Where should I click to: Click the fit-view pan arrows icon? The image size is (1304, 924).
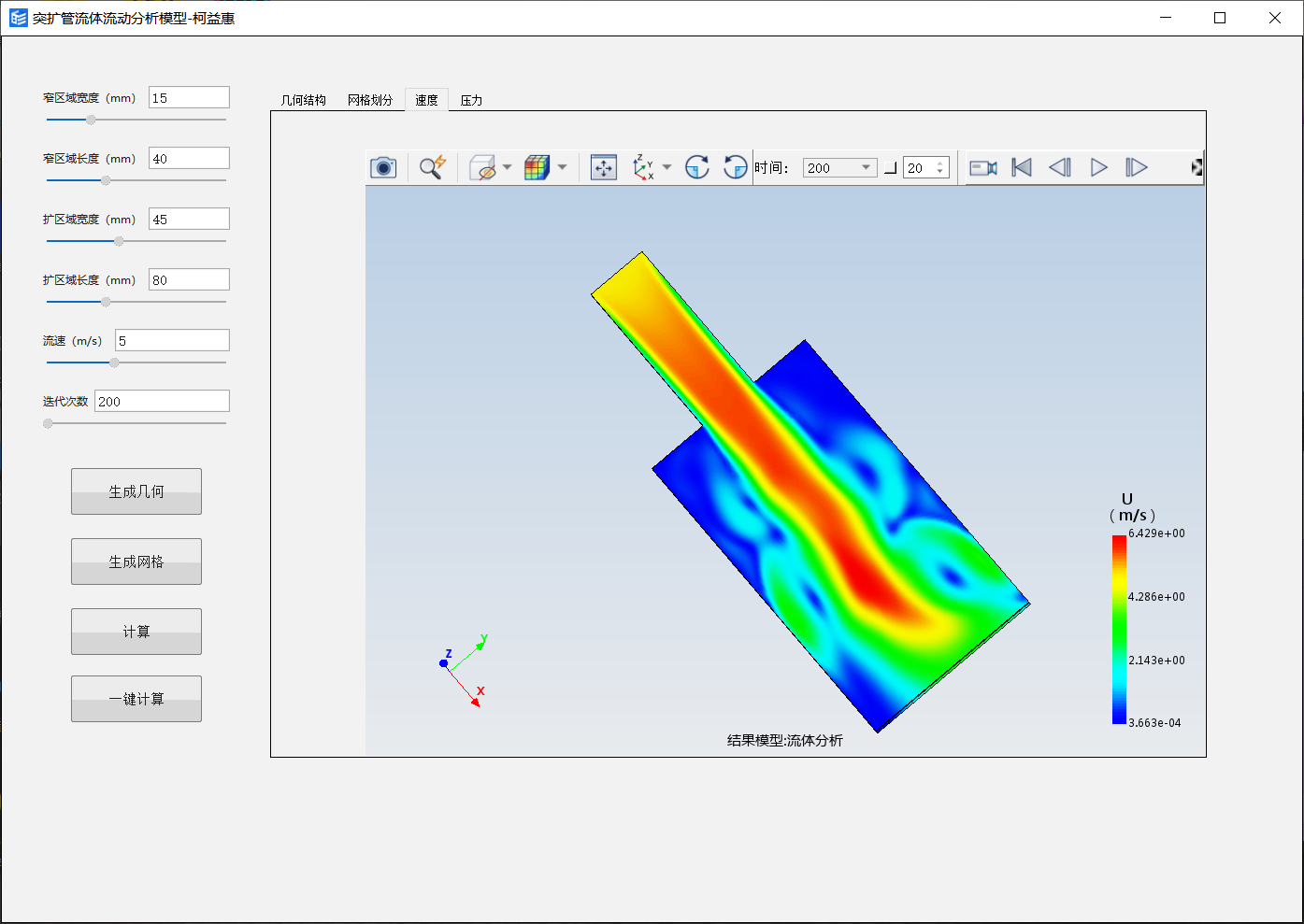click(x=604, y=167)
